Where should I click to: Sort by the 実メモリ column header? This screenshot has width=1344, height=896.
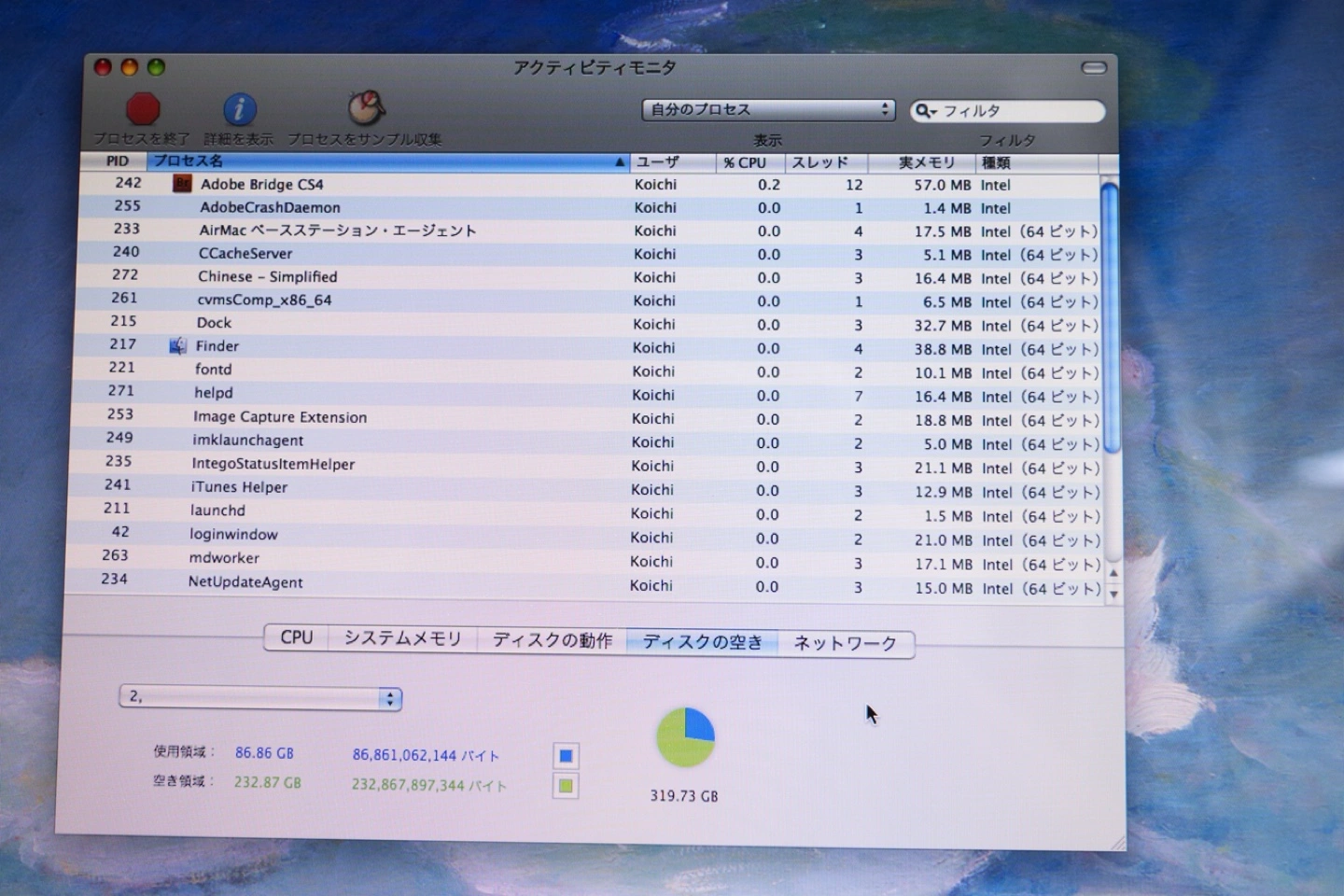coord(921,162)
